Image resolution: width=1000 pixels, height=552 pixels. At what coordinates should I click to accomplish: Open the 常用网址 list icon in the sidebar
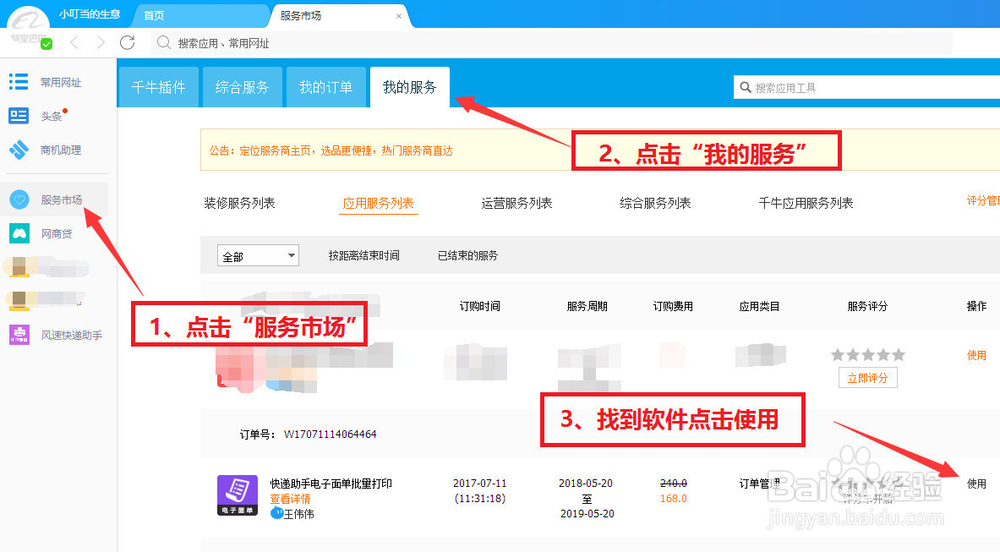pyautogui.click(x=18, y=82)
